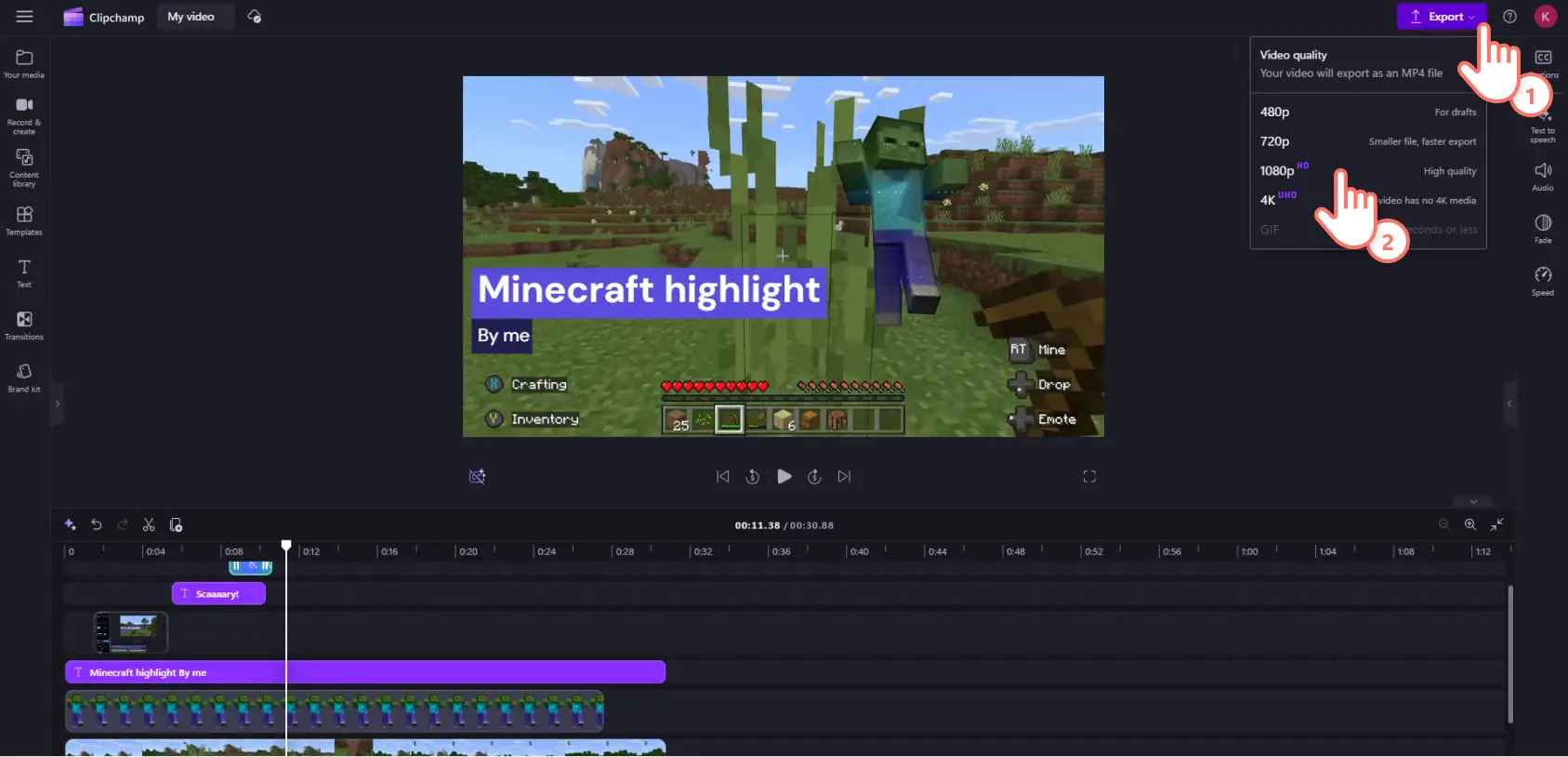Select the Minecraft highlight By me clip
This screenshot has width=1568, height=757.
tap(365, 671)
